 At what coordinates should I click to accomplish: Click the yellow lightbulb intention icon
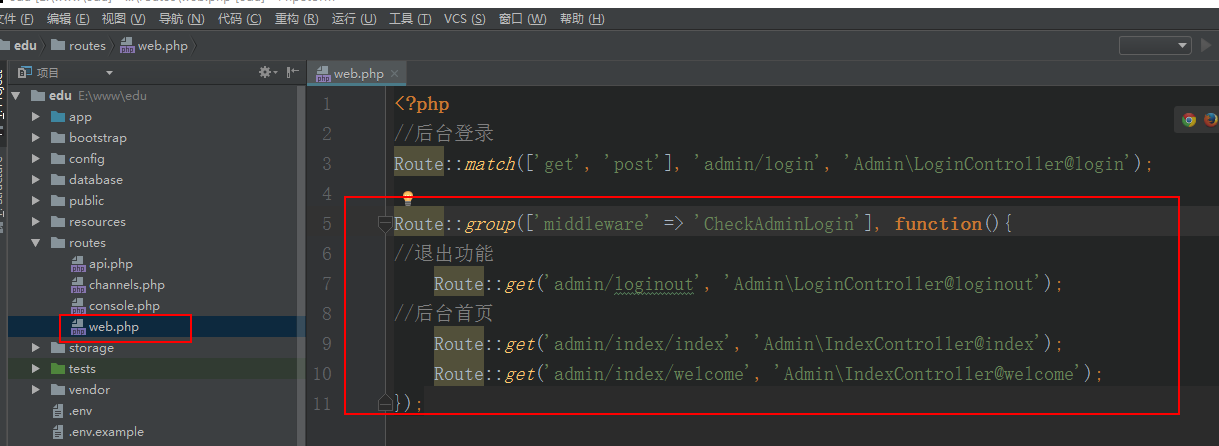[x=407, y=199]
